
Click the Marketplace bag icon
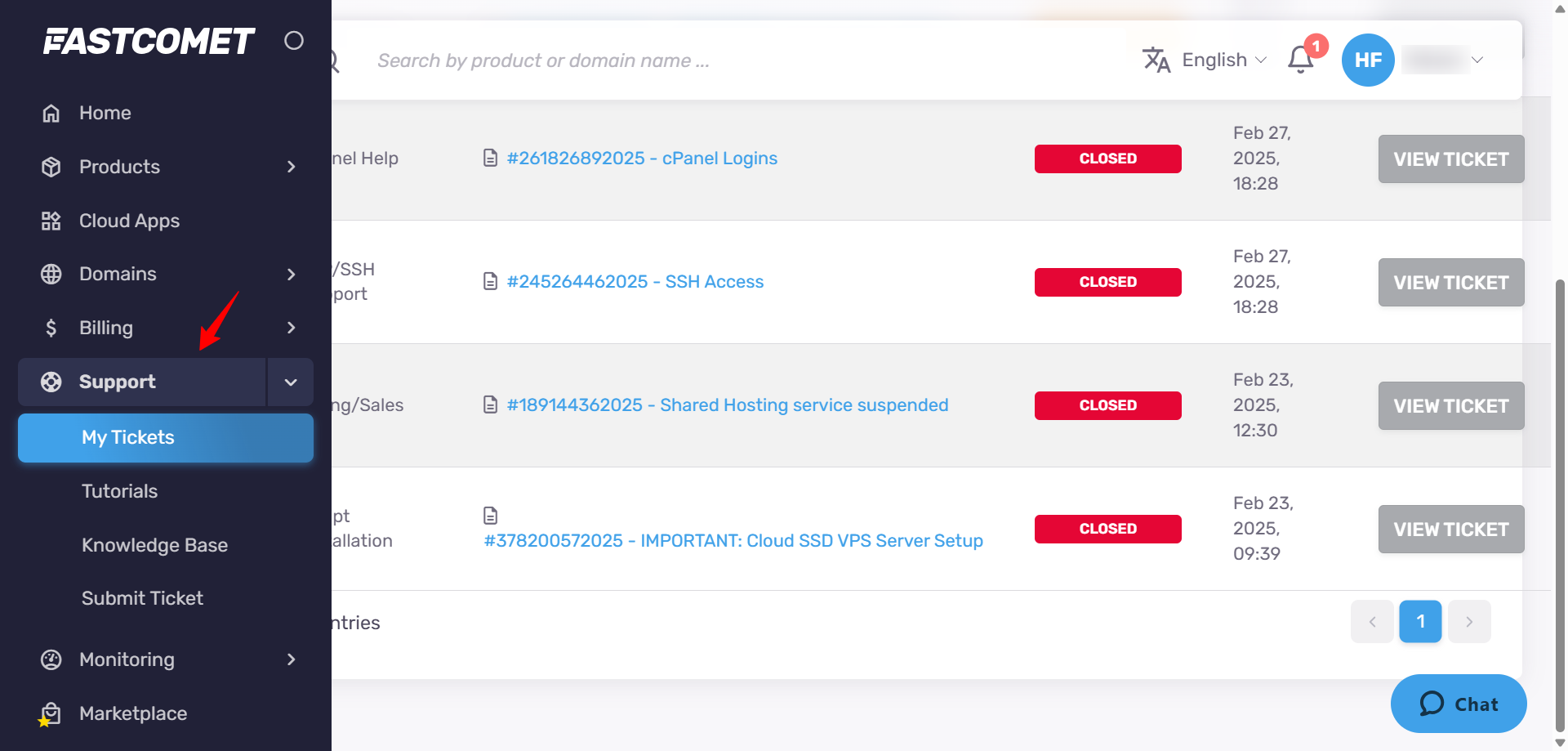[x=51, y=713]
